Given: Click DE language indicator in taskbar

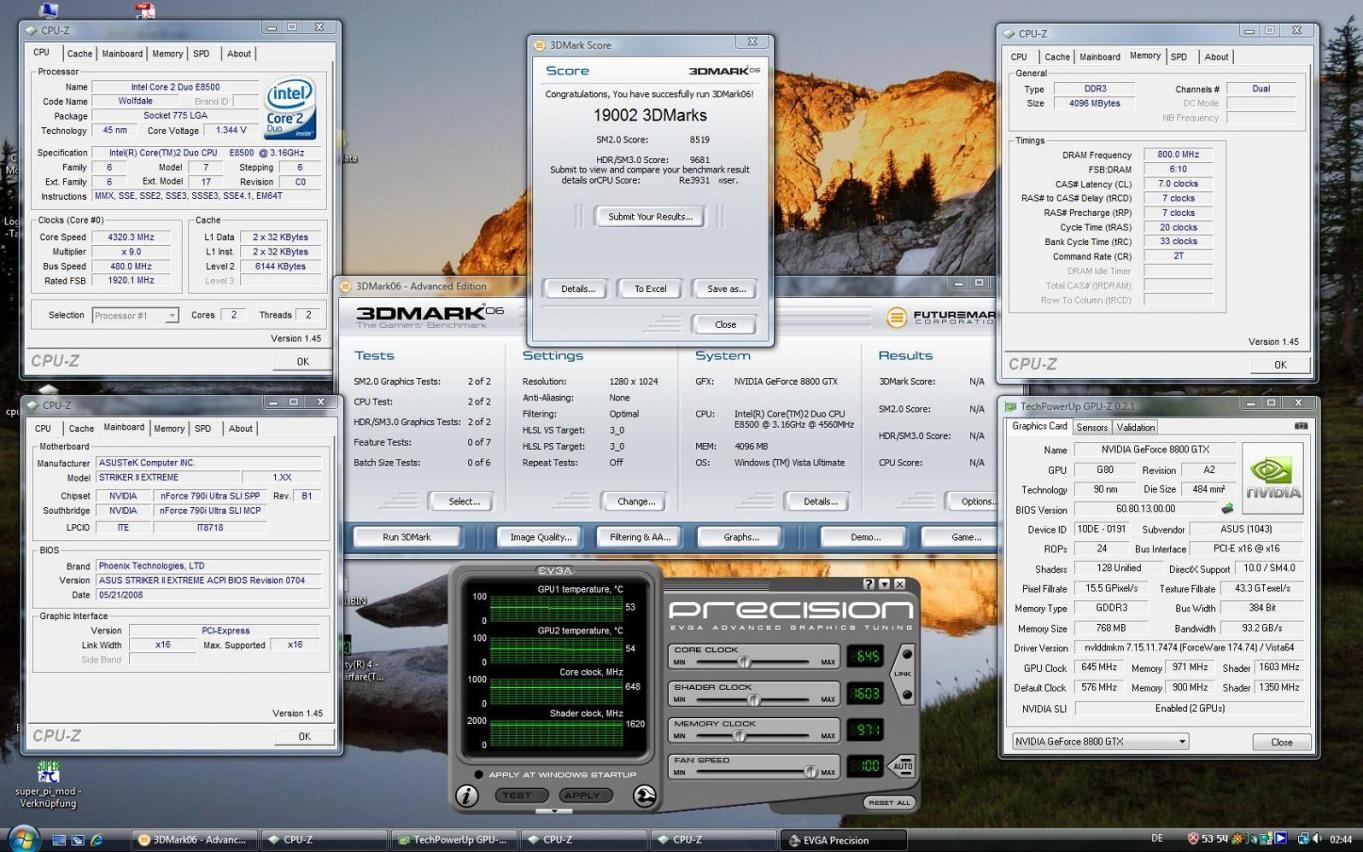Looking at the screenshot, I should click(x=1157, y=839).
